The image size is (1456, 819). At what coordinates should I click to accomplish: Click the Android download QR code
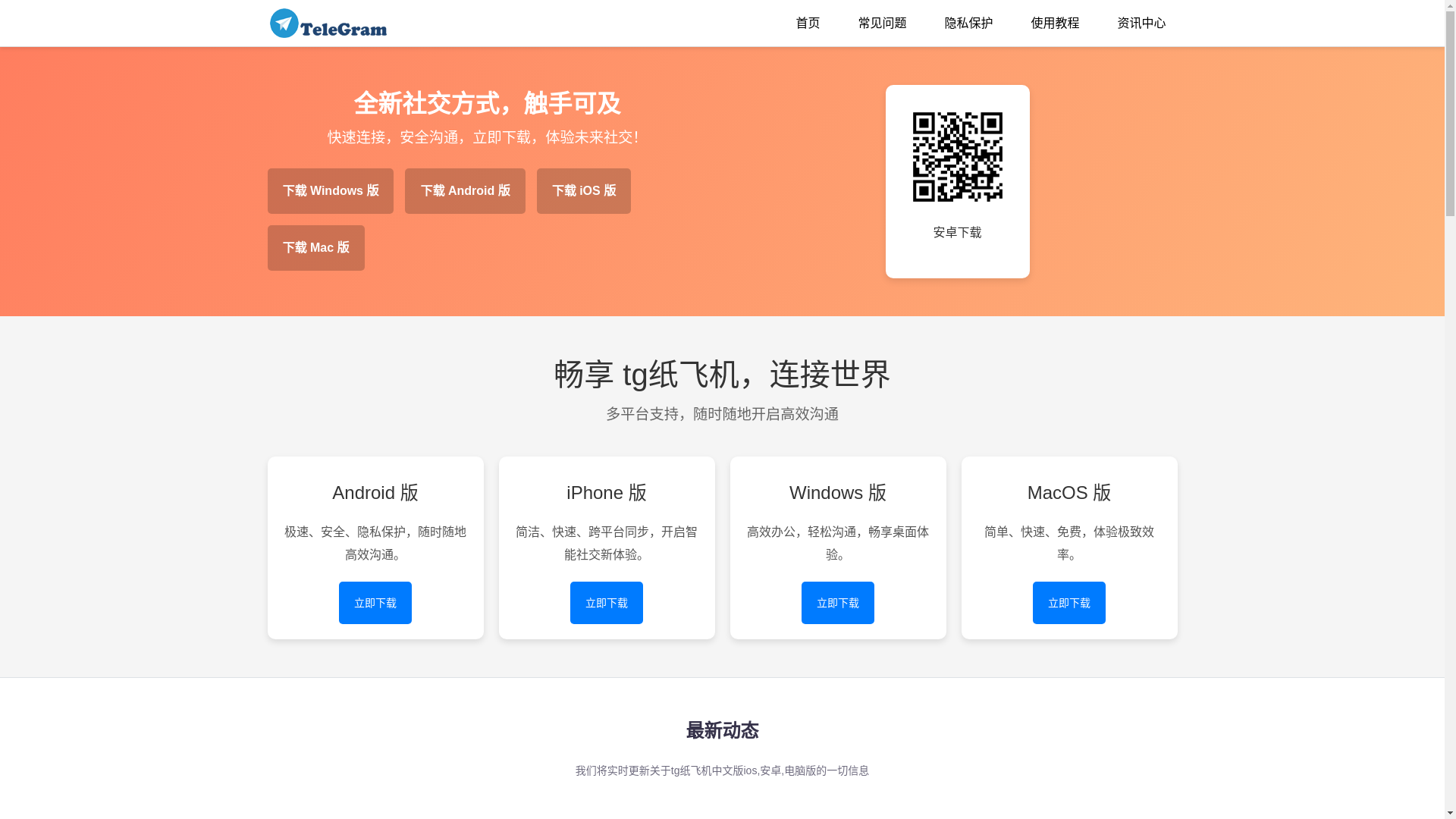click(x=958, y=157)
